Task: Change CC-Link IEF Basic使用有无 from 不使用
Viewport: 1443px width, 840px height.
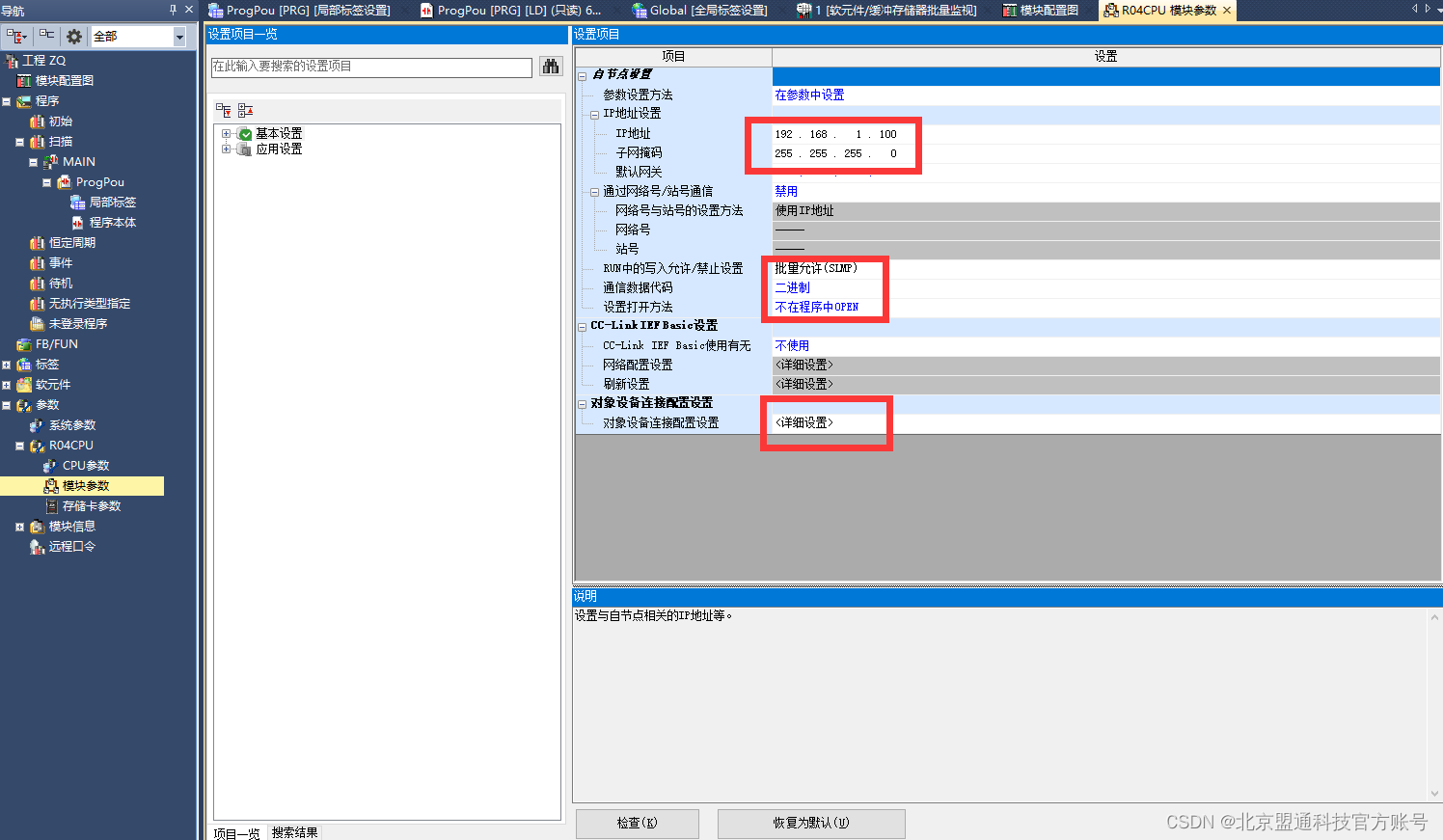Action: coord(793,344)
